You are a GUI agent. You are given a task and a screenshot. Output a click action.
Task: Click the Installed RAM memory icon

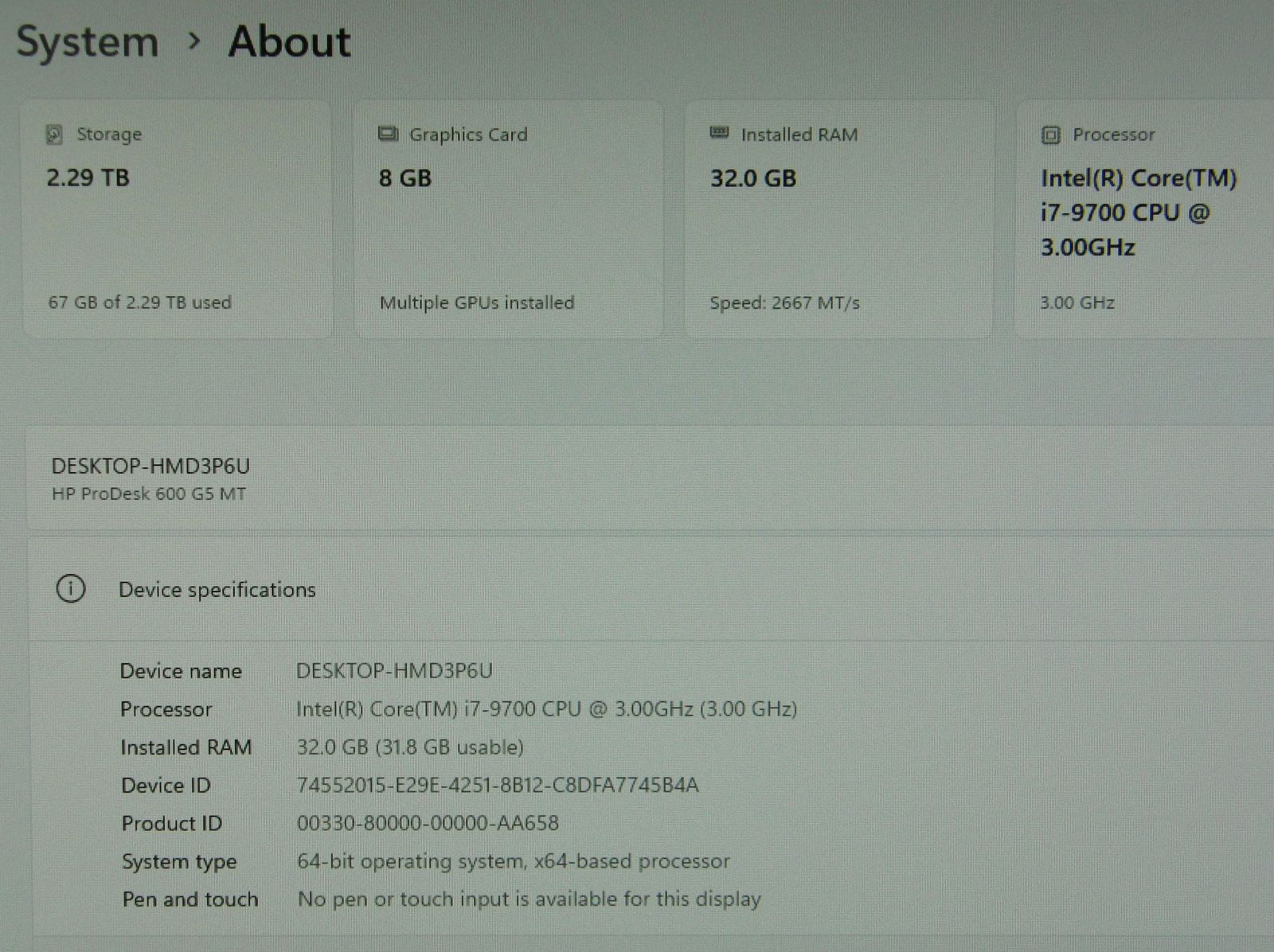[719, 133]
